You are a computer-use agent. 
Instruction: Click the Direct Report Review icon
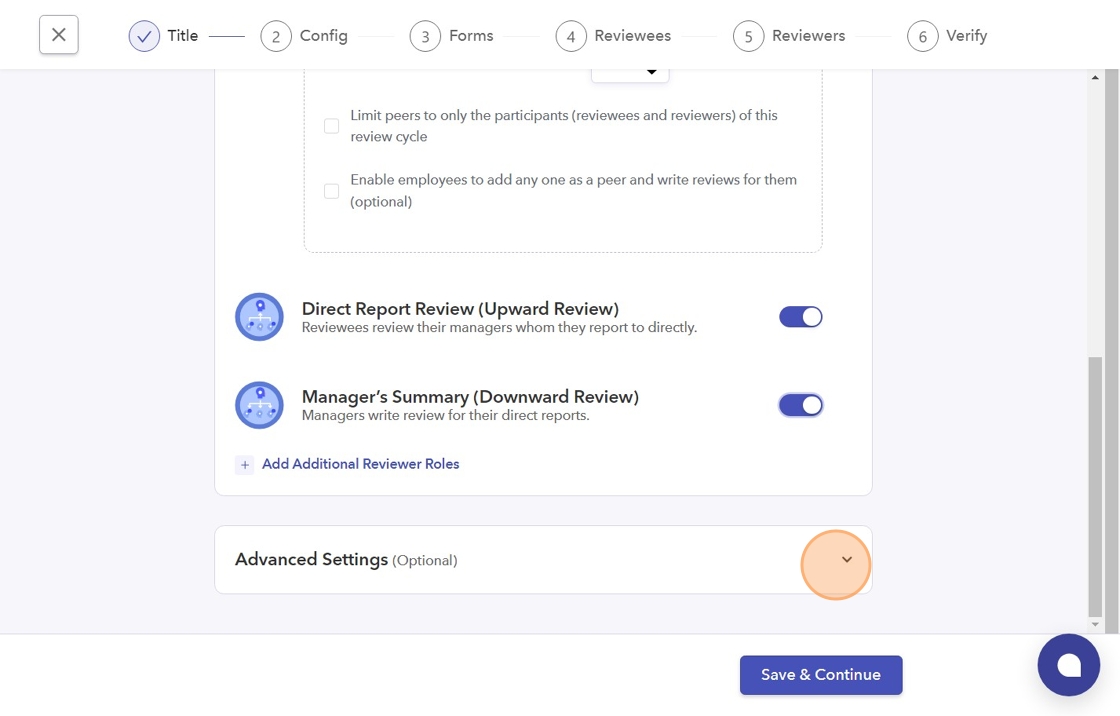(x=259, y=317)
